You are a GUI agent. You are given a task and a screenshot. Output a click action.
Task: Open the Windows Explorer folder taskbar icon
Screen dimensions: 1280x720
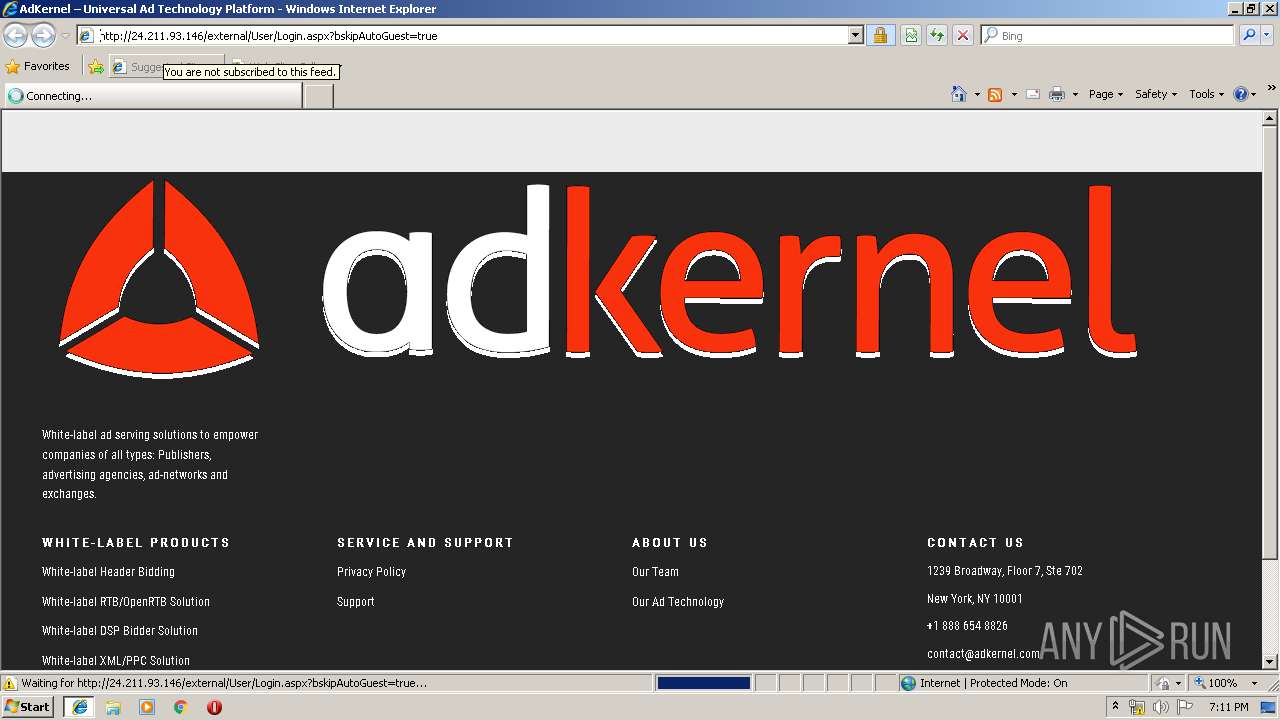pos(113,707)
